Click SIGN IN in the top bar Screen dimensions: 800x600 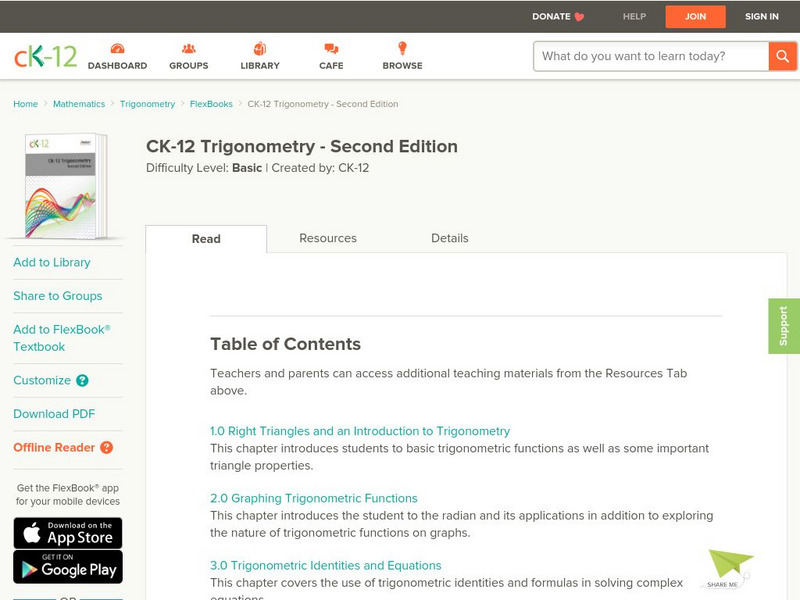click(762, 16)
